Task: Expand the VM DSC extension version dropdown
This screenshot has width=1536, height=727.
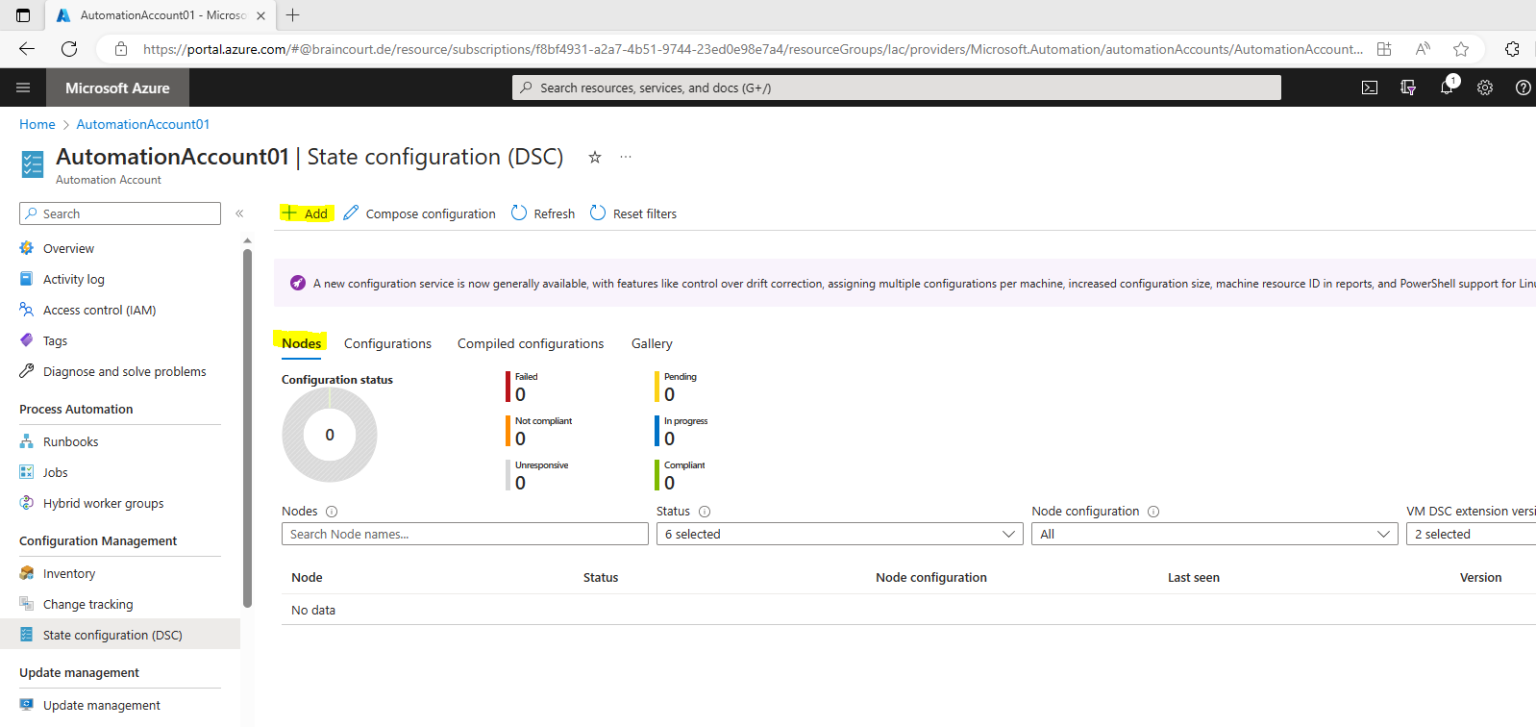Action: (x=1468, y=533)
